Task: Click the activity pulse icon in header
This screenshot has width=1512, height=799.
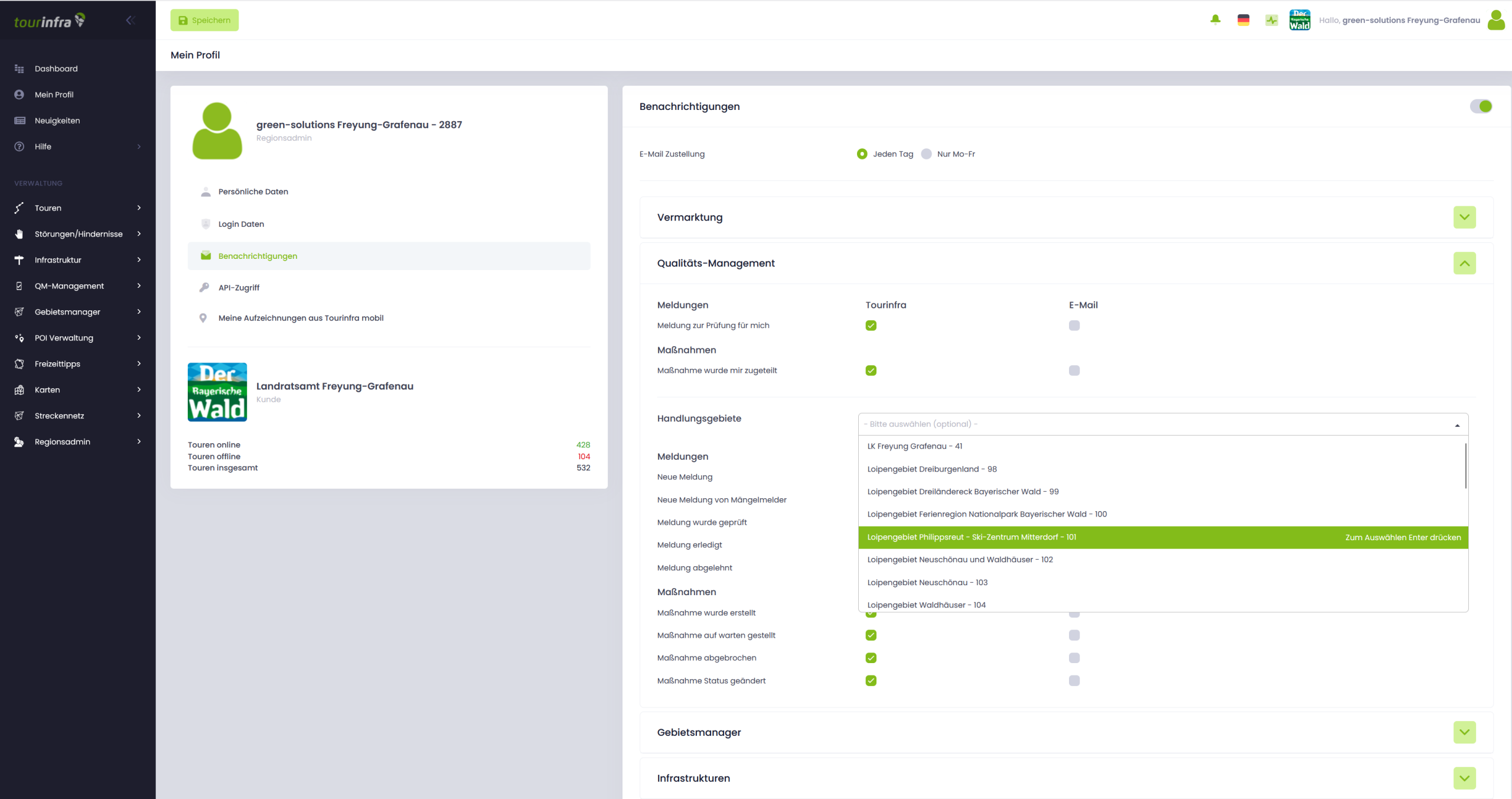Action: (1272, 20)
